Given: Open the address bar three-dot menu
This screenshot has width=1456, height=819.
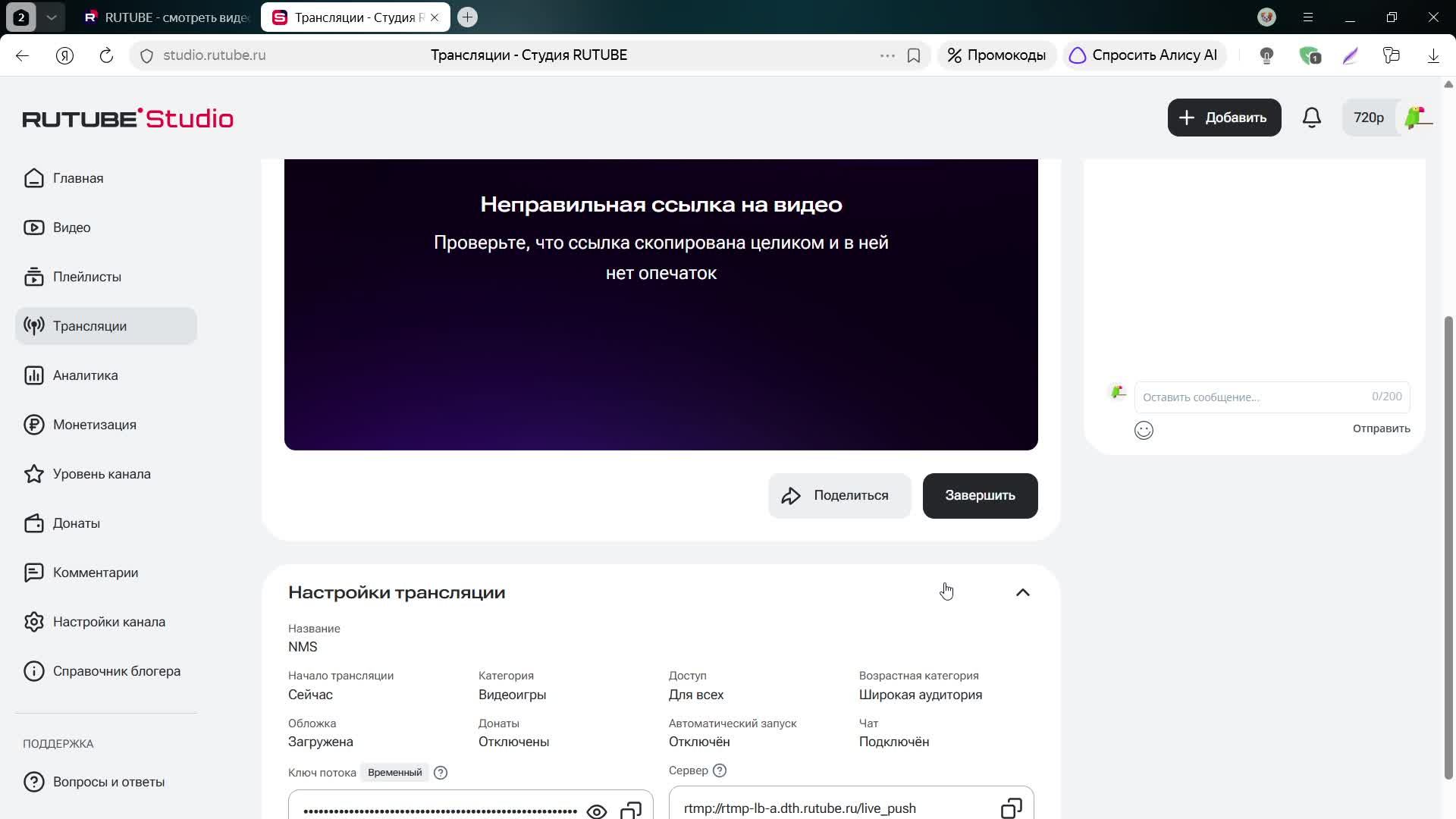Looking at the screenshot, I should 887,55.
